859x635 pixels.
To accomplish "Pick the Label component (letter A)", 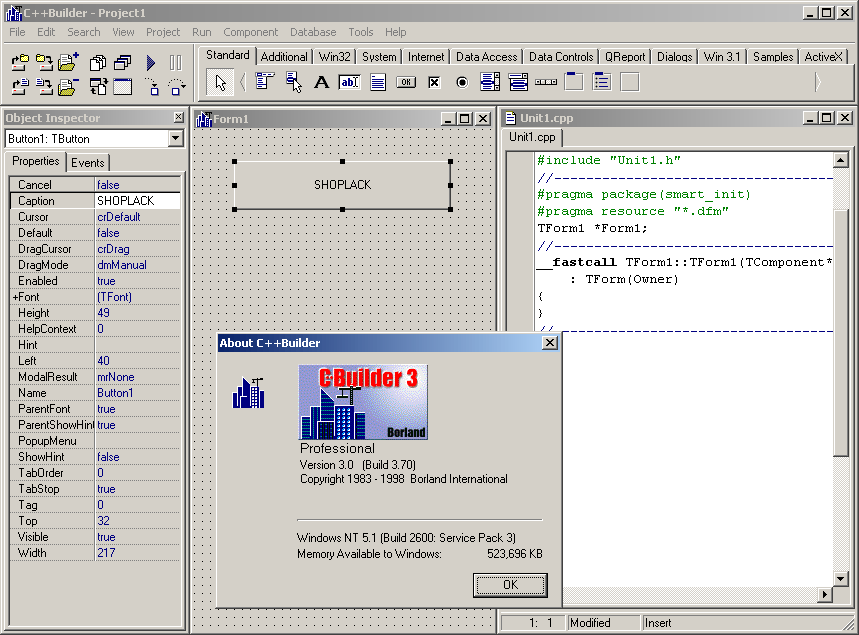I will 322,82.
